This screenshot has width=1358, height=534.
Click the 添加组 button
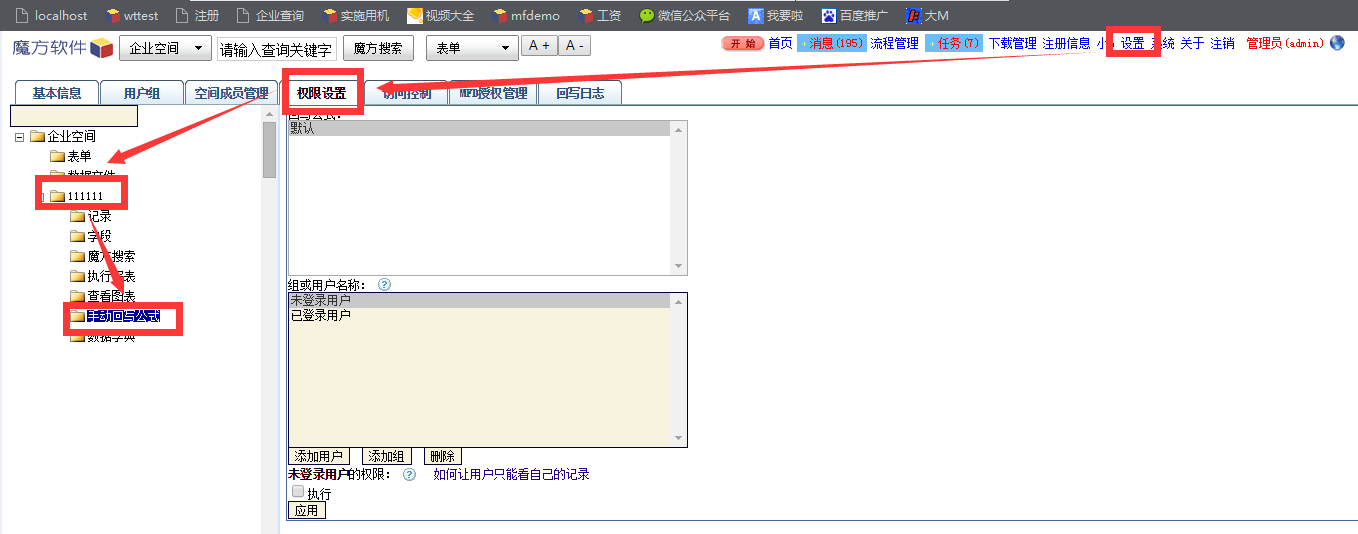click(387, 456)
